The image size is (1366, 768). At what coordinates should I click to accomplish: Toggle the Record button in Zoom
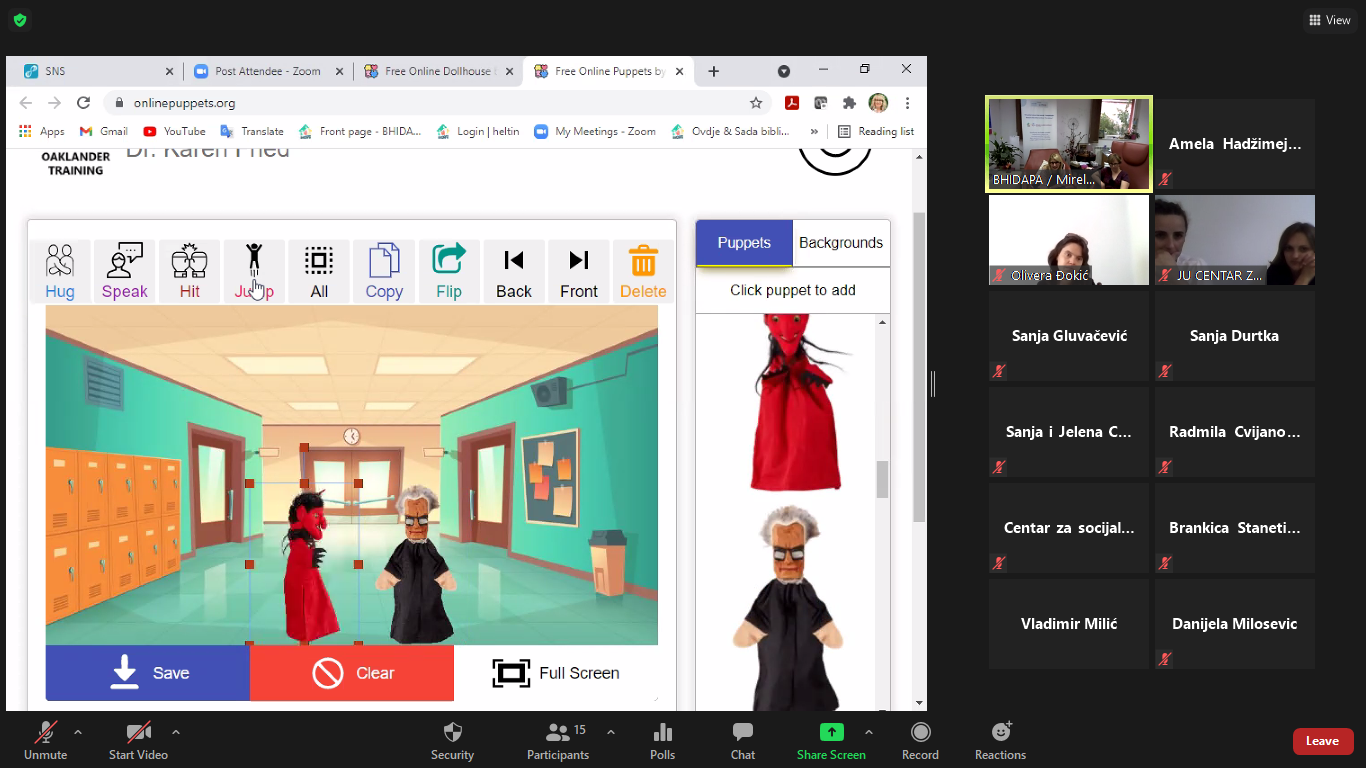(x=920, y=740)
